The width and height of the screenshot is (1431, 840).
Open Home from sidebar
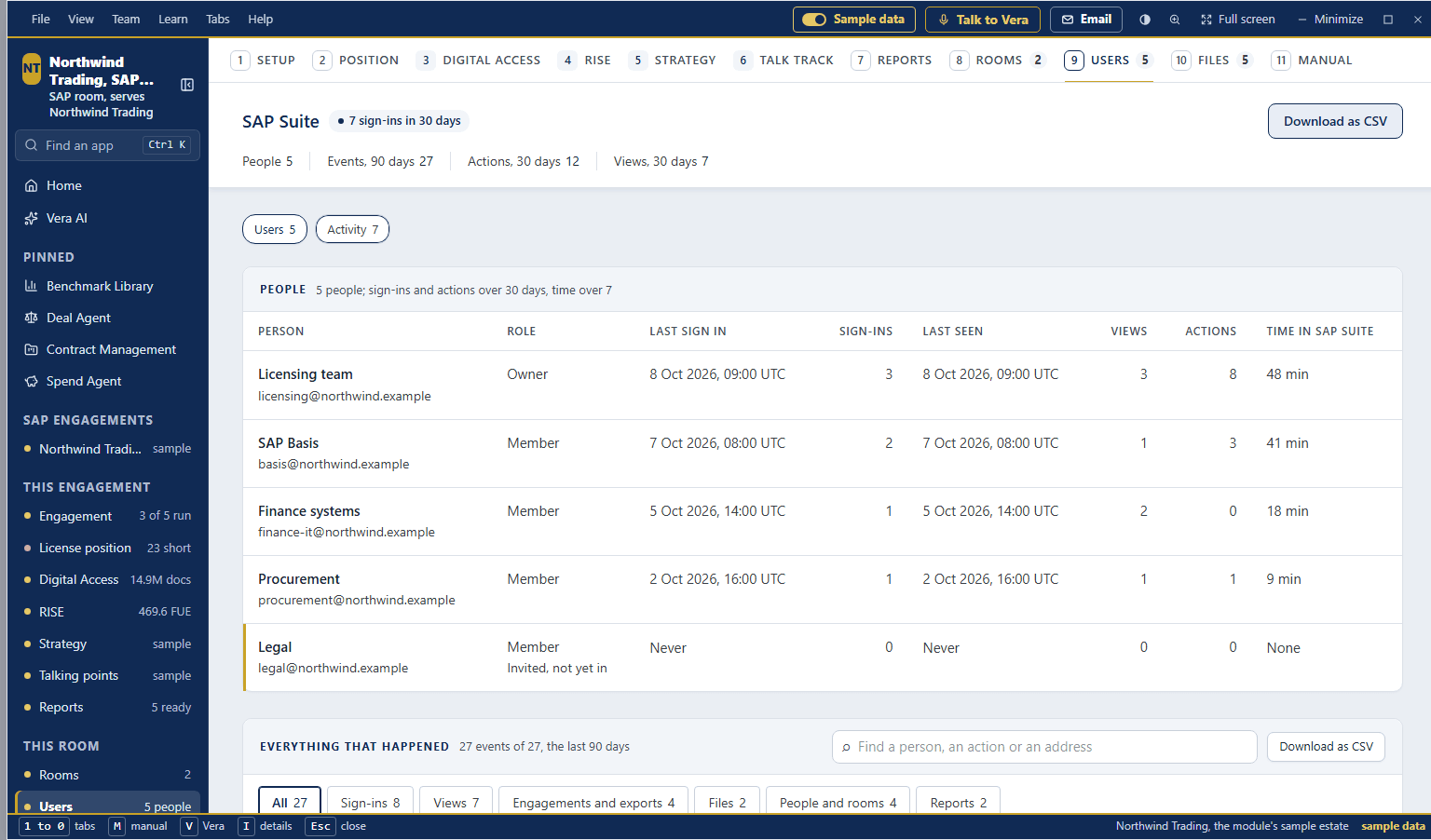108,185
